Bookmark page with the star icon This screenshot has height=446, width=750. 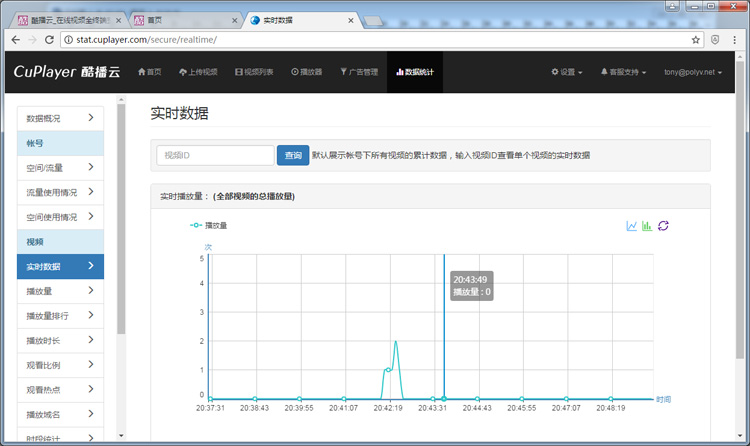click(x=696, y=40)
